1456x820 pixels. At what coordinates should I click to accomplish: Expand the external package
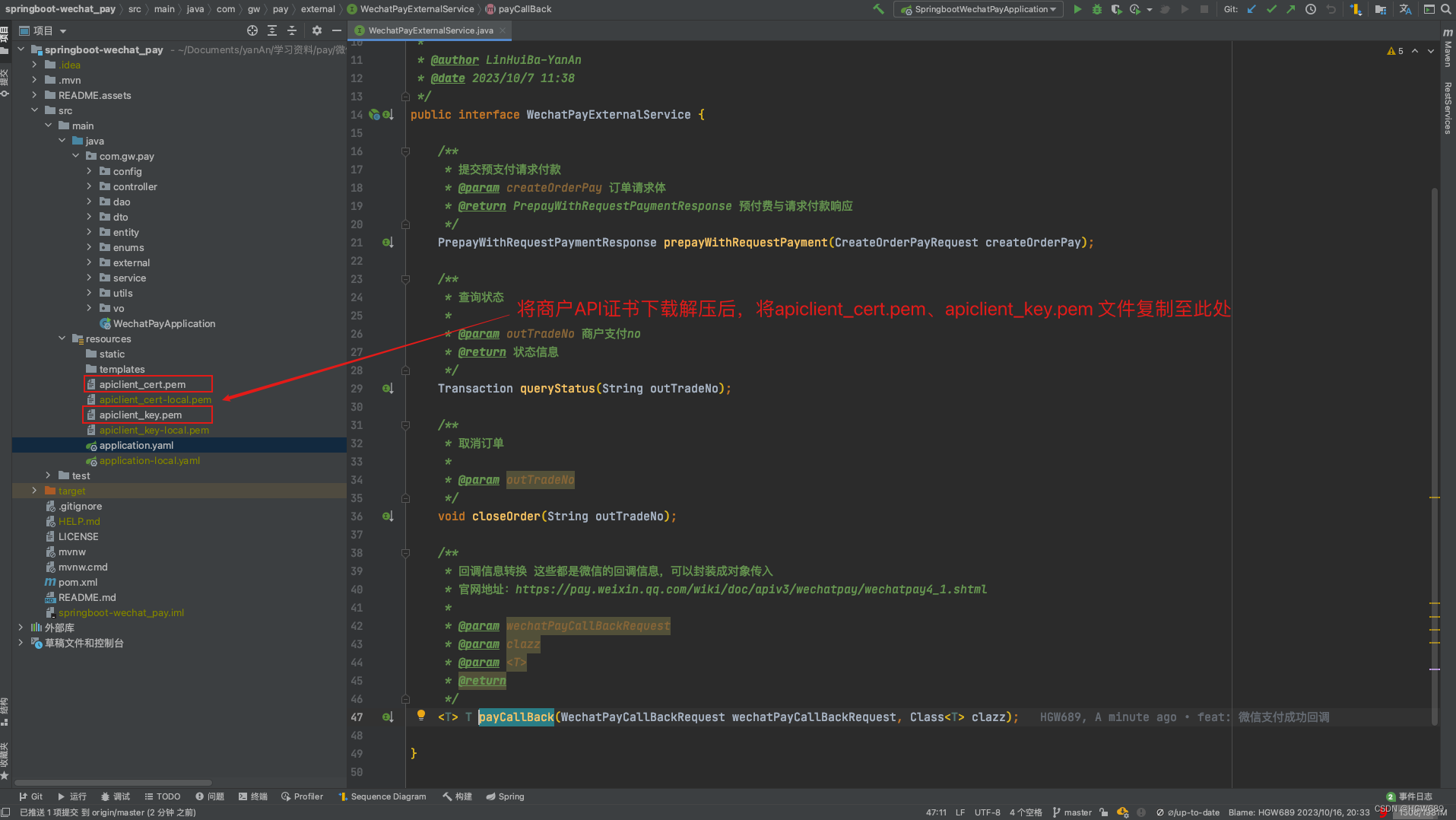[89, 262]
